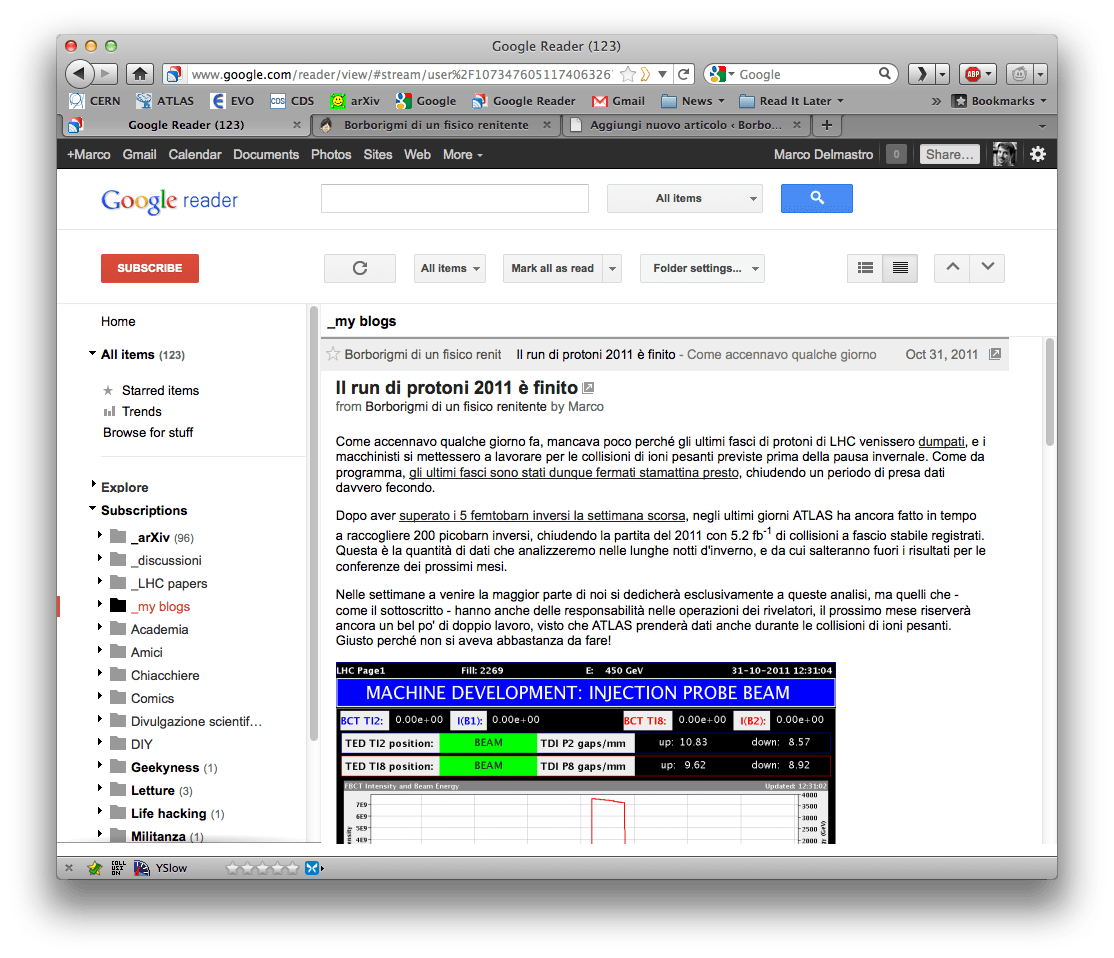Select the Geekyness folder

[165, 767]
